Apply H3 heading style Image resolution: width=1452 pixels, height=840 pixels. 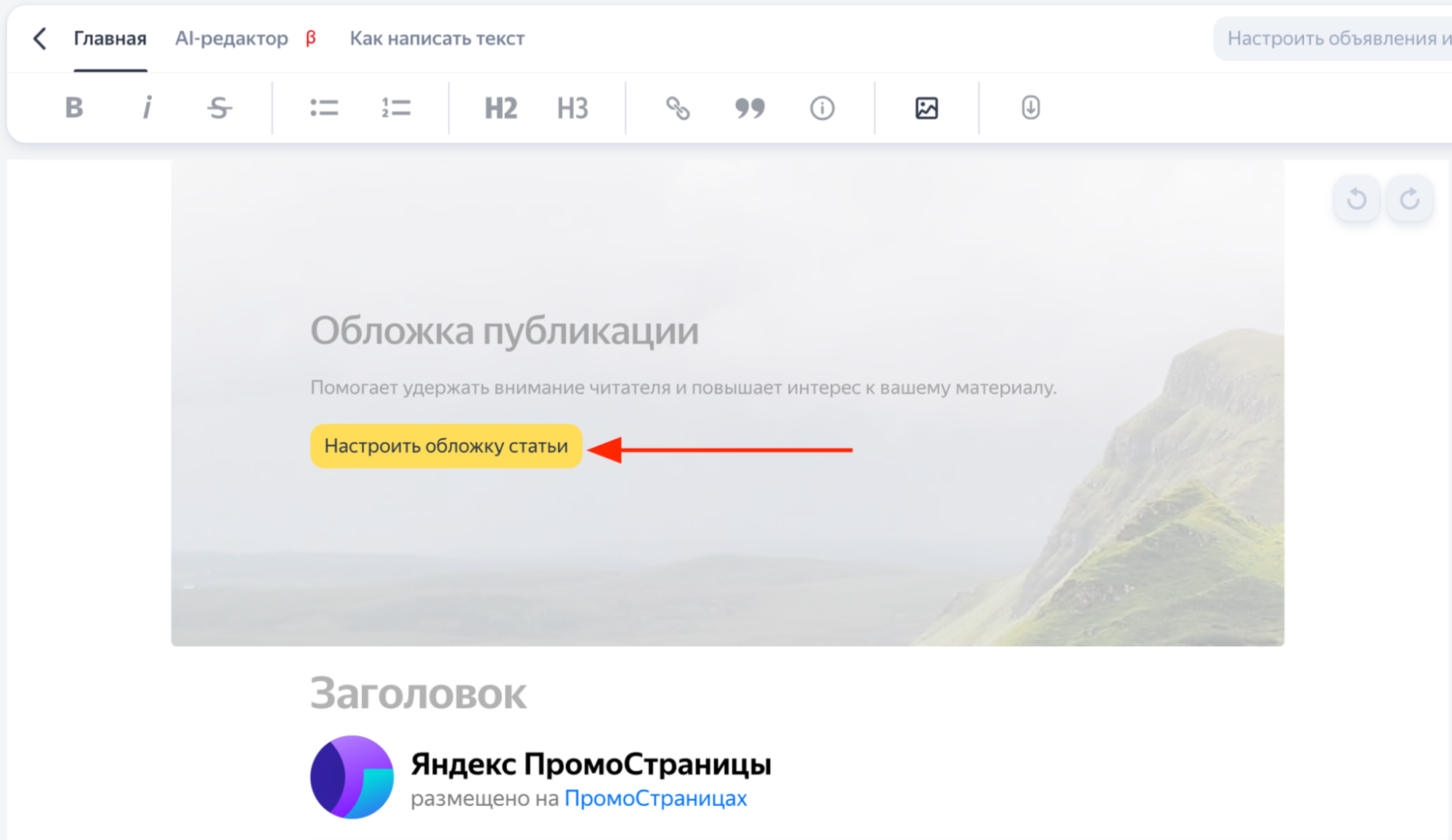pos(572,108)
